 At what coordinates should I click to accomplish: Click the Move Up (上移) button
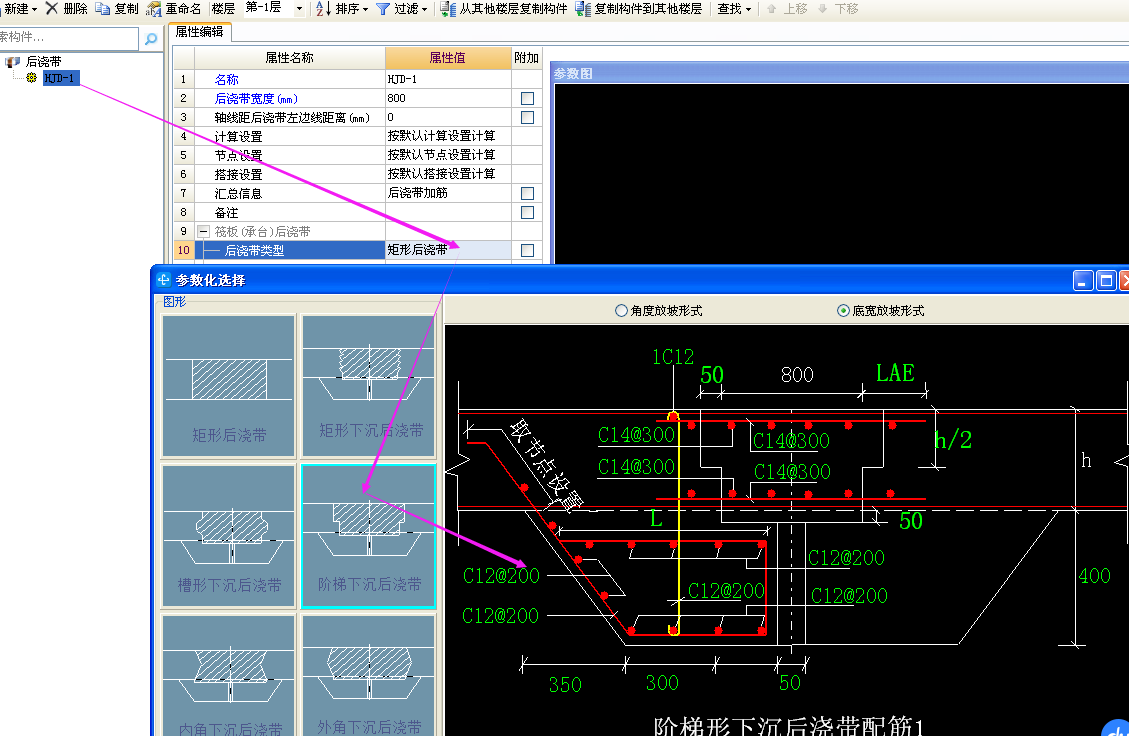[x=787, y=9]
